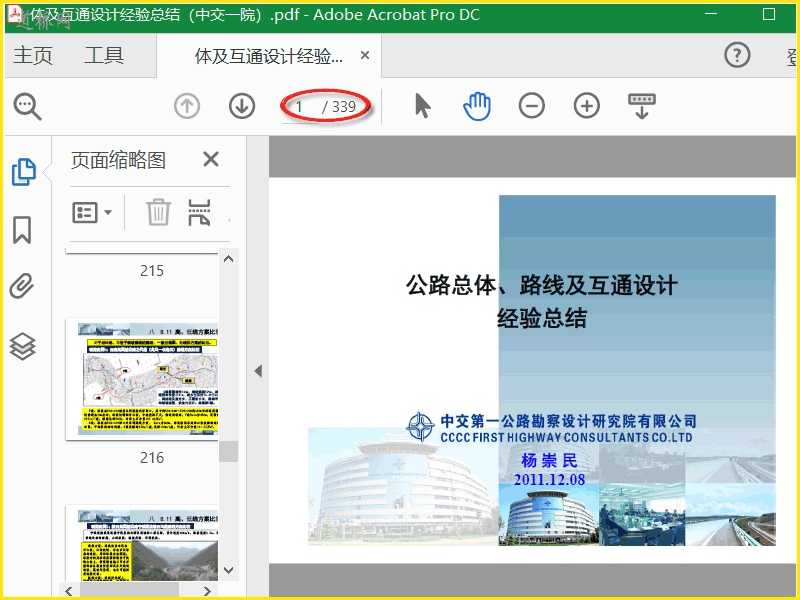Click the thumbnail horizontal scroll right arrow
This screenshot has height=600, width=800.
207,591
